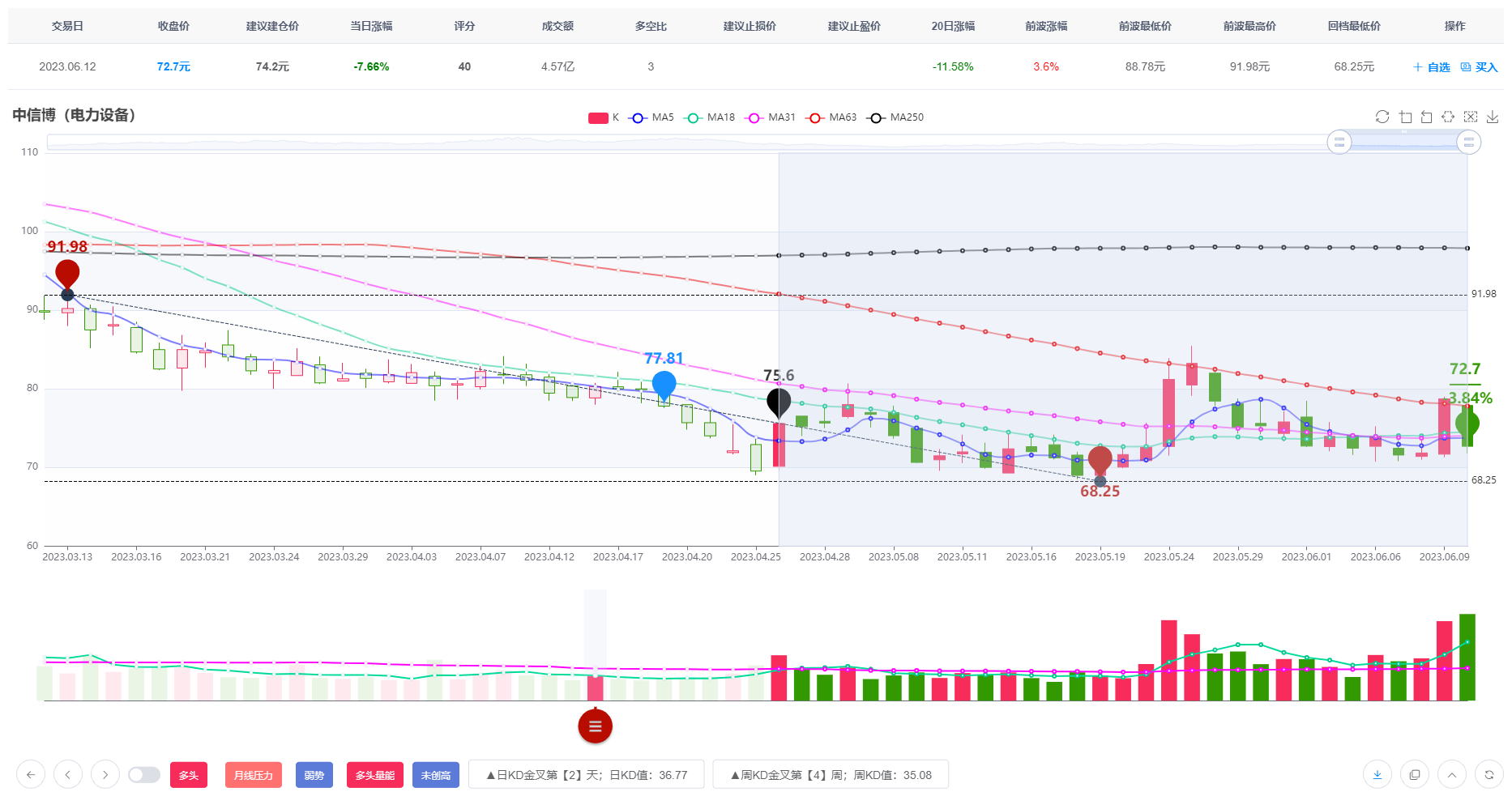Click the 4.57亿 turnover cell

[557, 66]
